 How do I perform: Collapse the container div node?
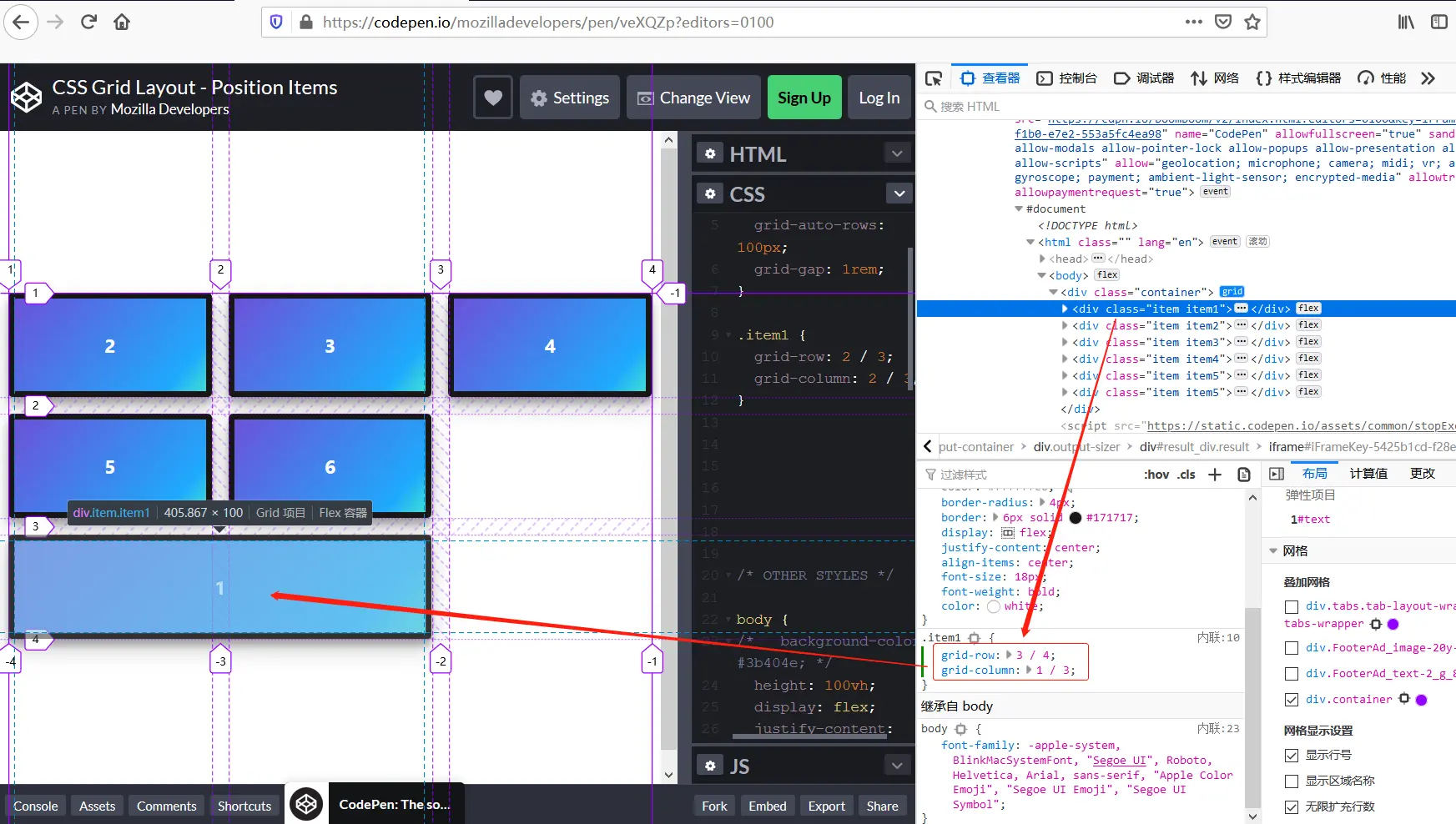[1053, 292]
